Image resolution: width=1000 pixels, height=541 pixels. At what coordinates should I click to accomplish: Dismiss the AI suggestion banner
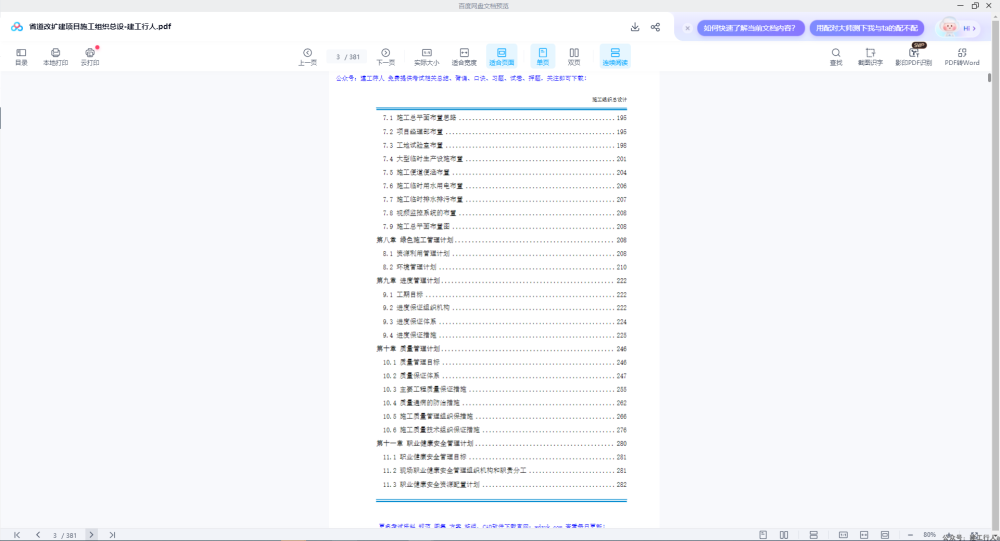point(688,28)
